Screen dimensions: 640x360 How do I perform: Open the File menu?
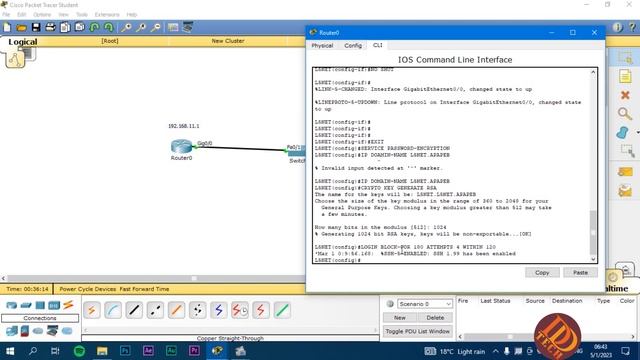(x=6, y=14)
